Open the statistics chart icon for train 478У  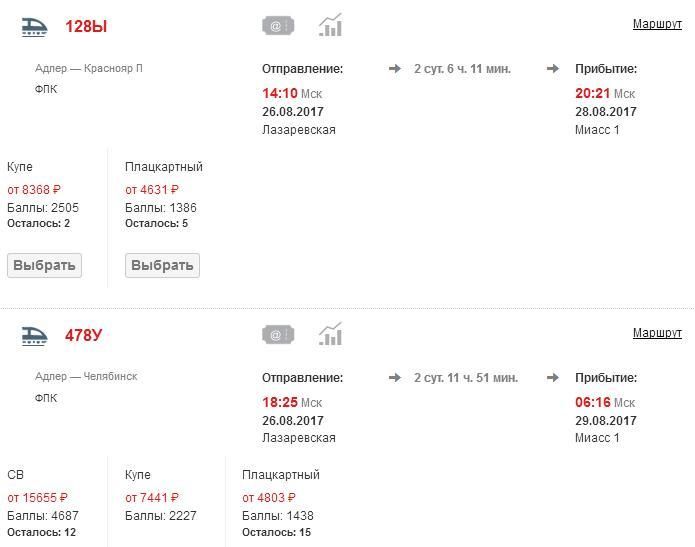330,334
